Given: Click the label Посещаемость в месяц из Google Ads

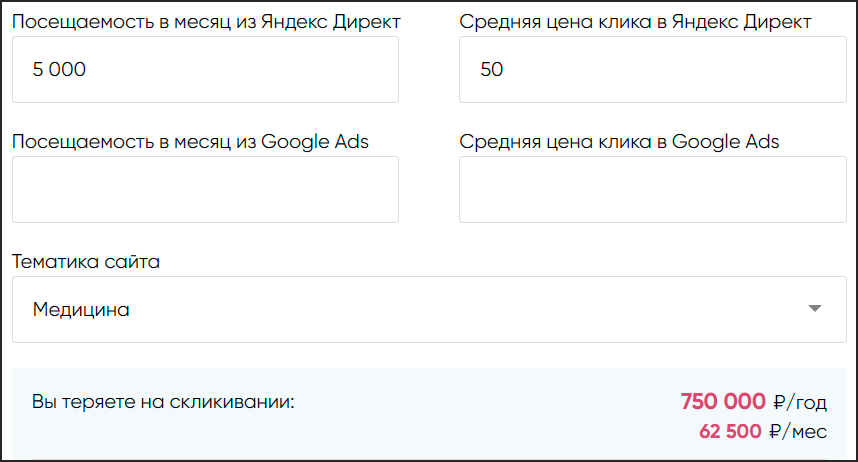Looking at the screenshot, I should 190,141.
